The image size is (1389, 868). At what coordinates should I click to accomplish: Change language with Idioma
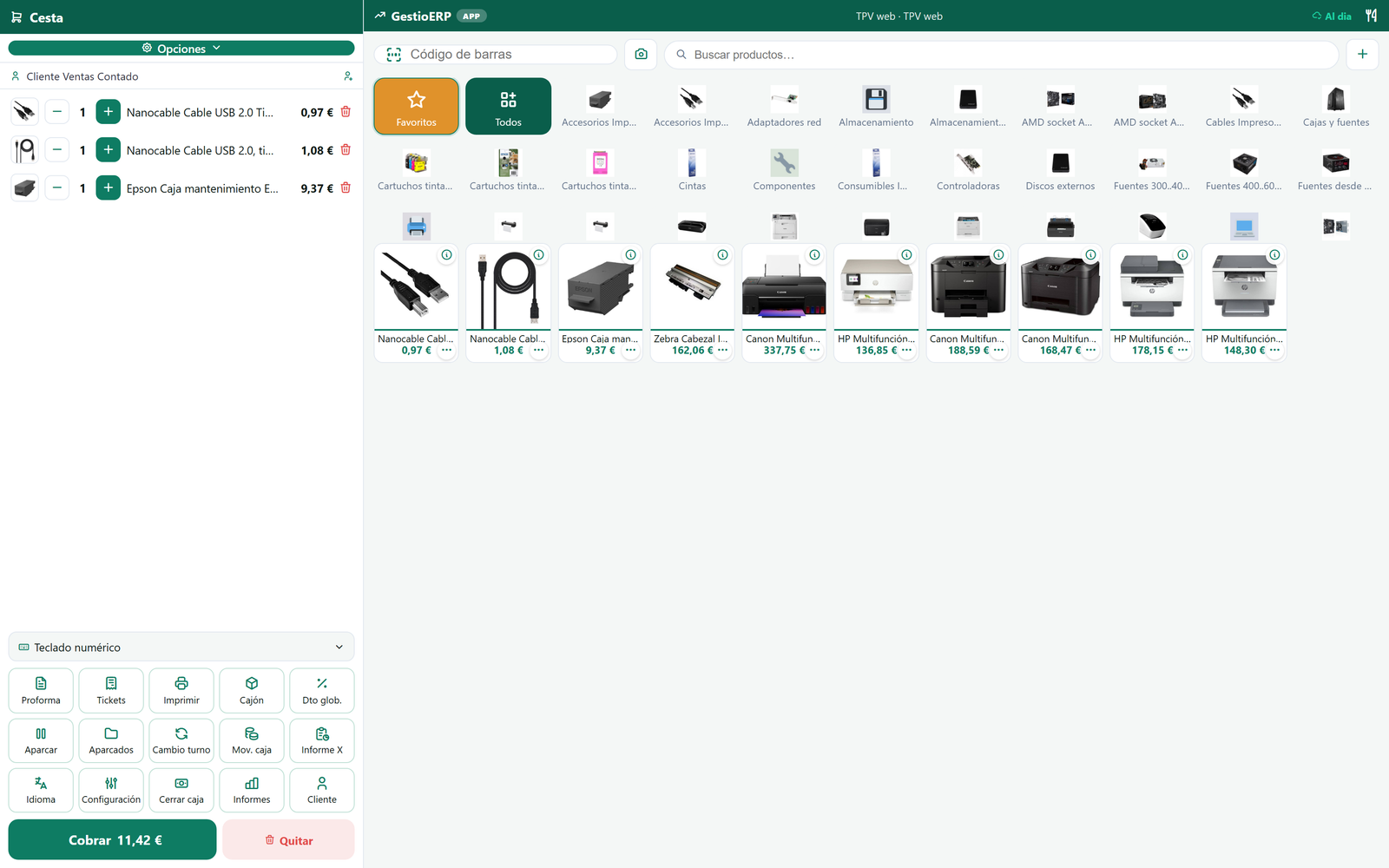[41, 790]
